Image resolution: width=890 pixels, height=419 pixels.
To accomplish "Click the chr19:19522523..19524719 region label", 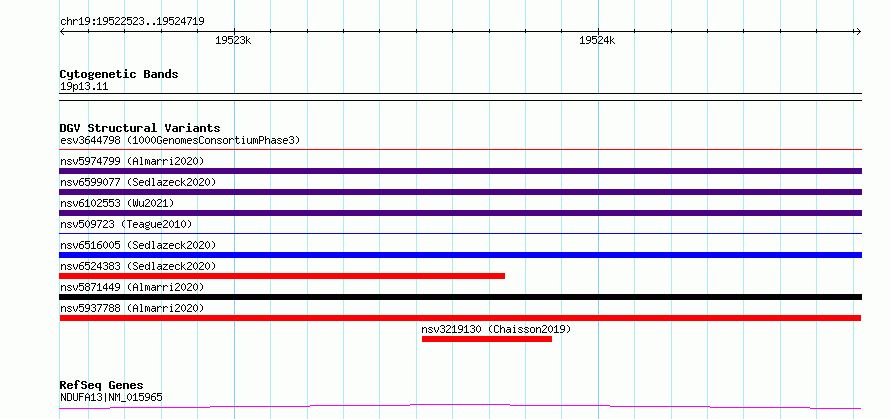I will [x=132, y=22].
